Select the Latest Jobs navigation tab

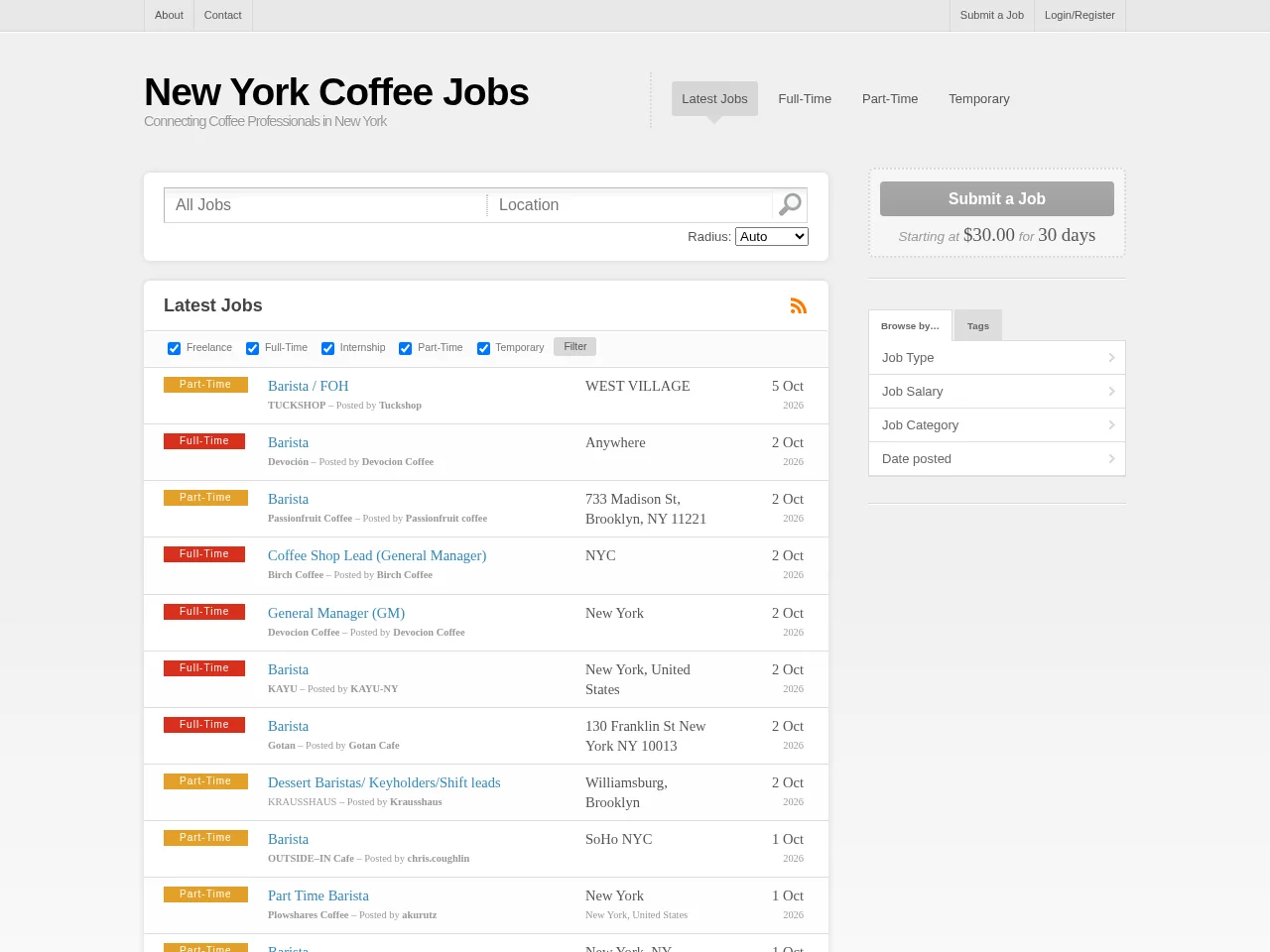tap(714, 98)
